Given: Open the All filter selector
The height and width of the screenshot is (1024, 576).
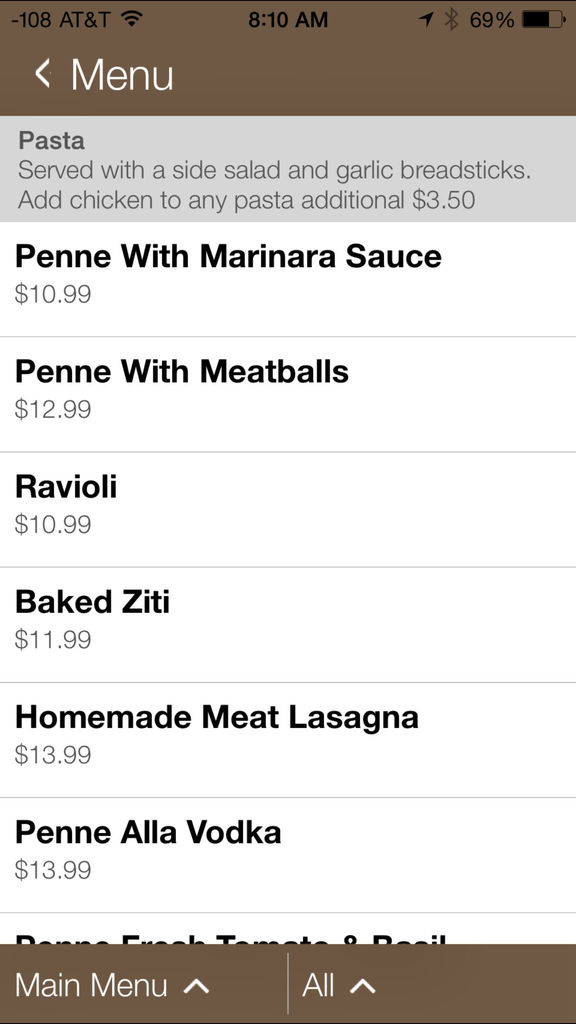Looking at the screenshot, I should [432, 984].
